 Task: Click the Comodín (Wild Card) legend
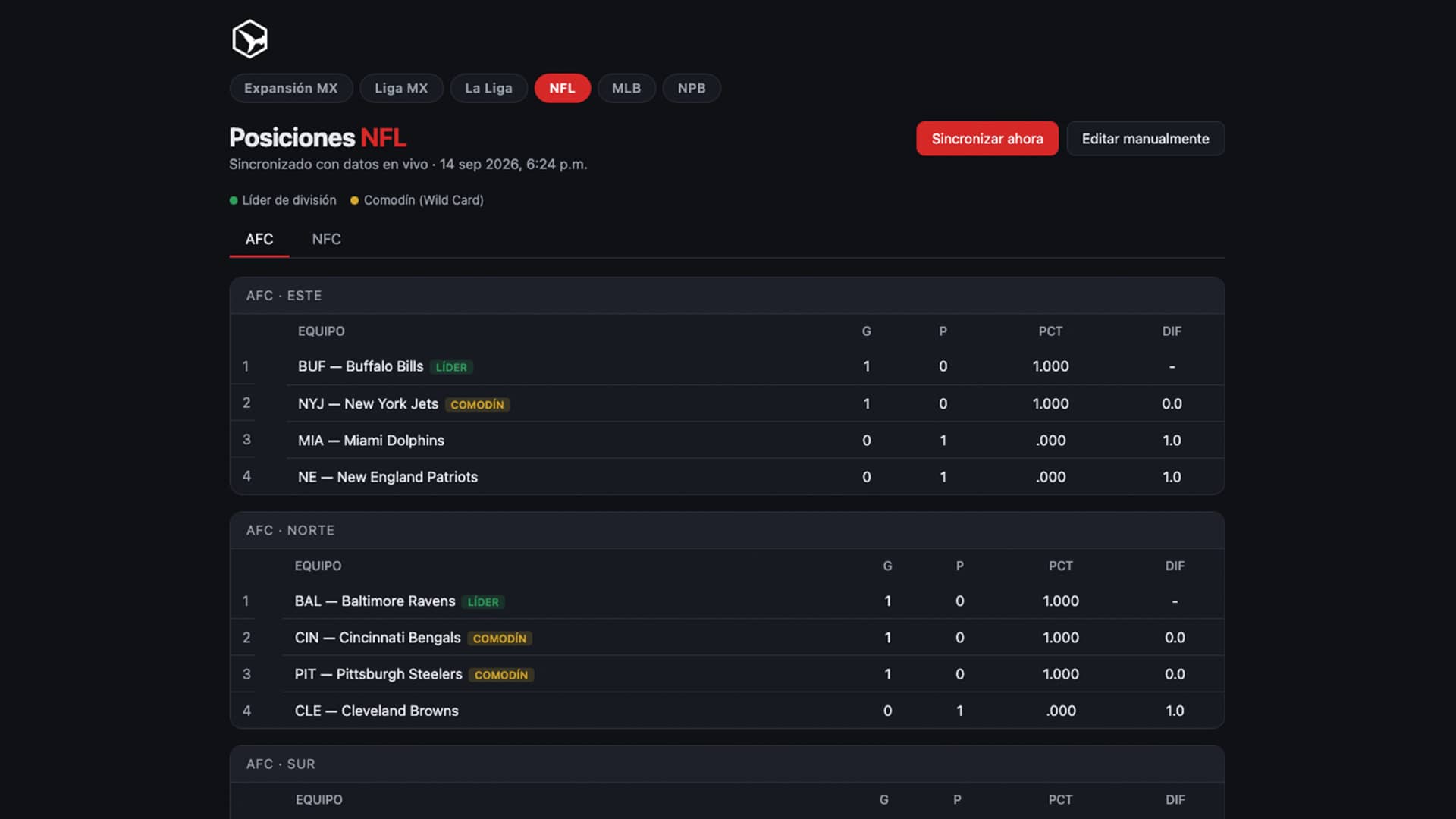pyautogui.click(x=417, y=200)
